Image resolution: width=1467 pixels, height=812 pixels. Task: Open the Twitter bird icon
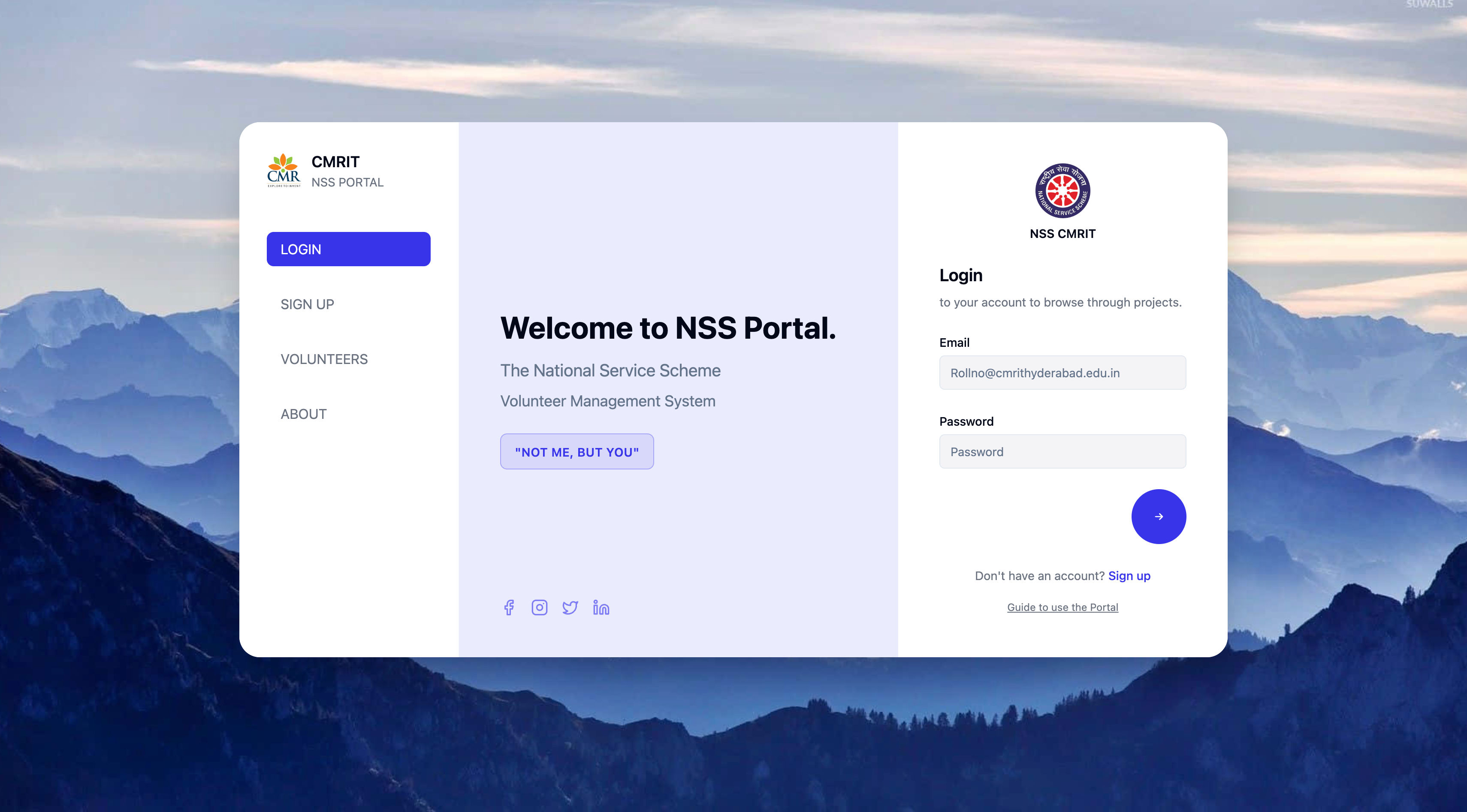570,607
